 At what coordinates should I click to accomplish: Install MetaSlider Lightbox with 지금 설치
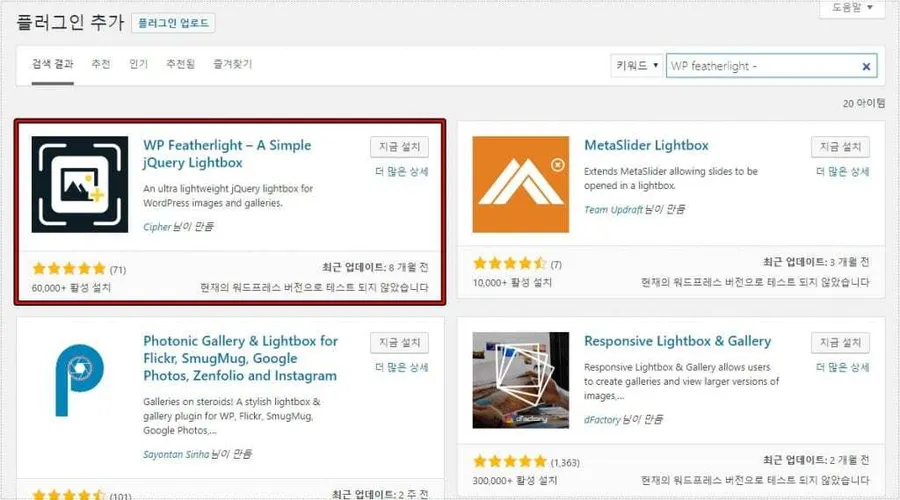tap(840, 147)
